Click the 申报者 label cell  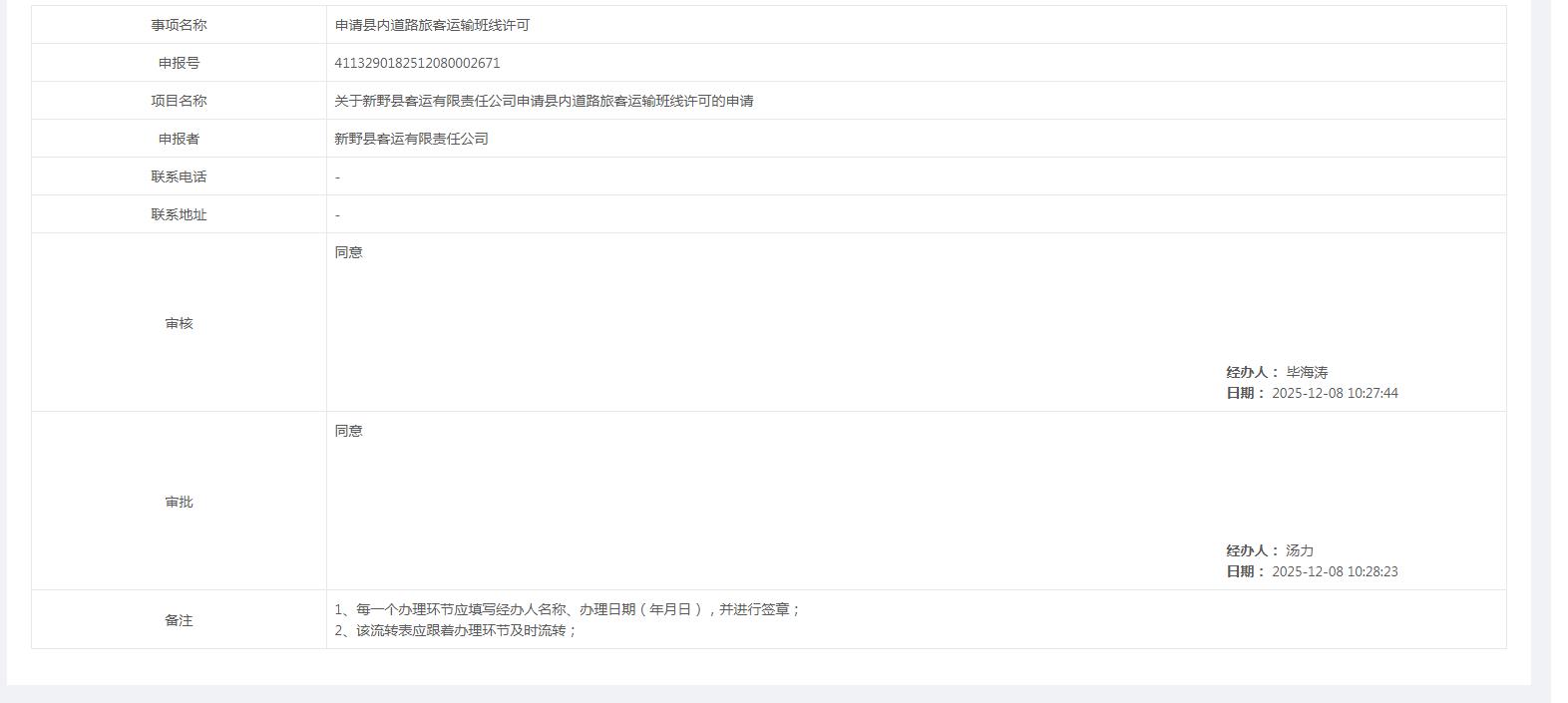179,139
